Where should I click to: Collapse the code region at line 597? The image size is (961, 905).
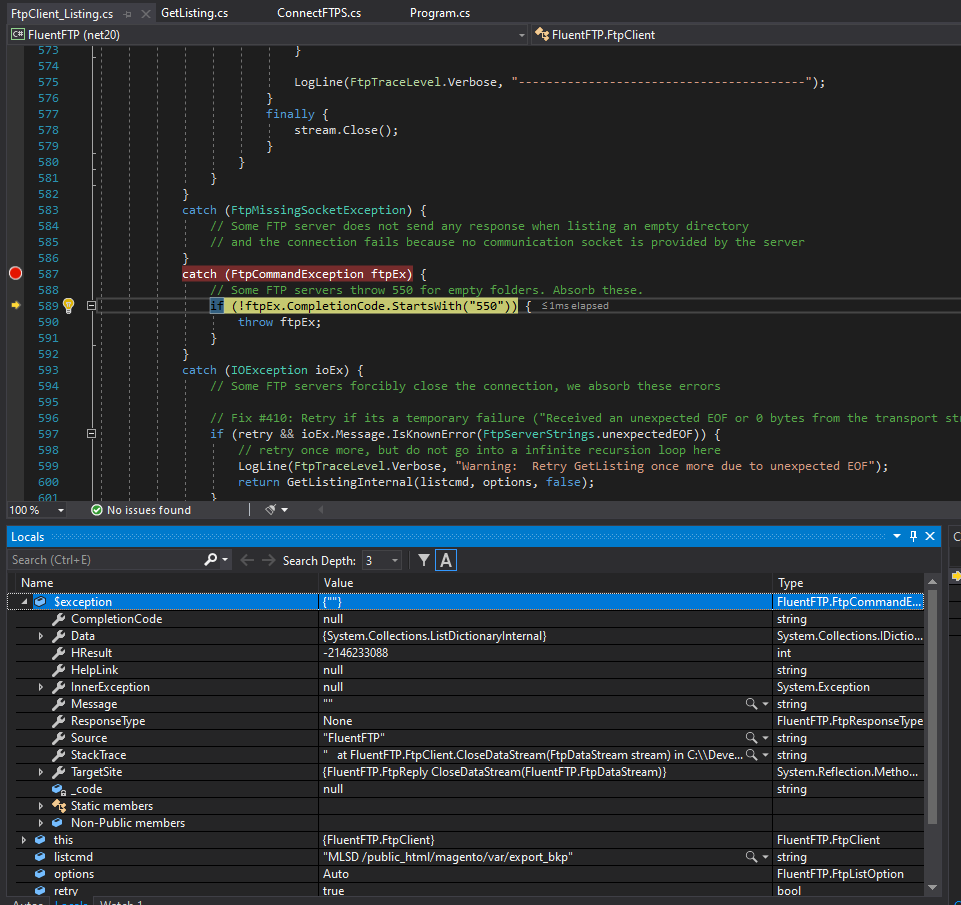coord(91,433)
